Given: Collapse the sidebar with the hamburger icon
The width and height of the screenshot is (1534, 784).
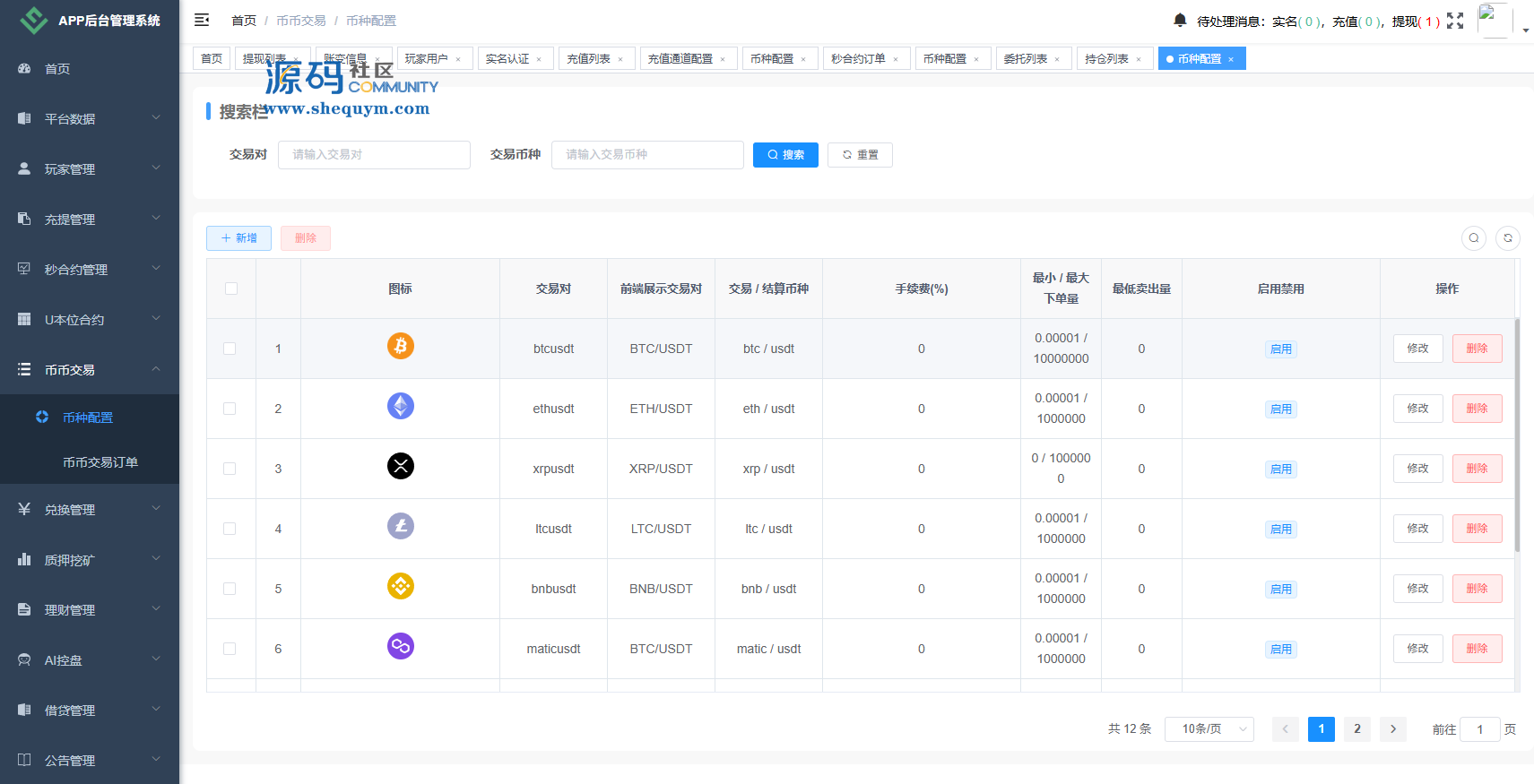Looking at the screenshot, I should pyautogui.click(x=202, y=20).
